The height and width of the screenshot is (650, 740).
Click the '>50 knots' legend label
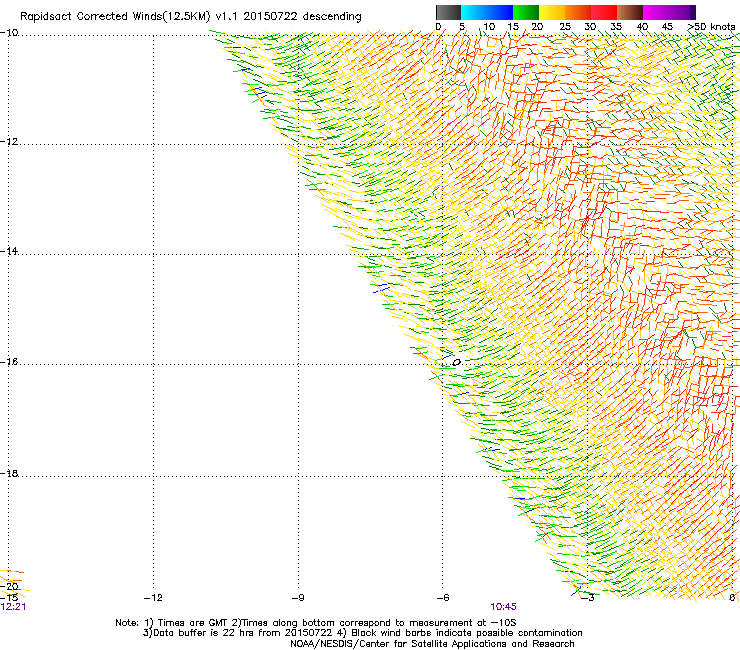tap(711, 27)
